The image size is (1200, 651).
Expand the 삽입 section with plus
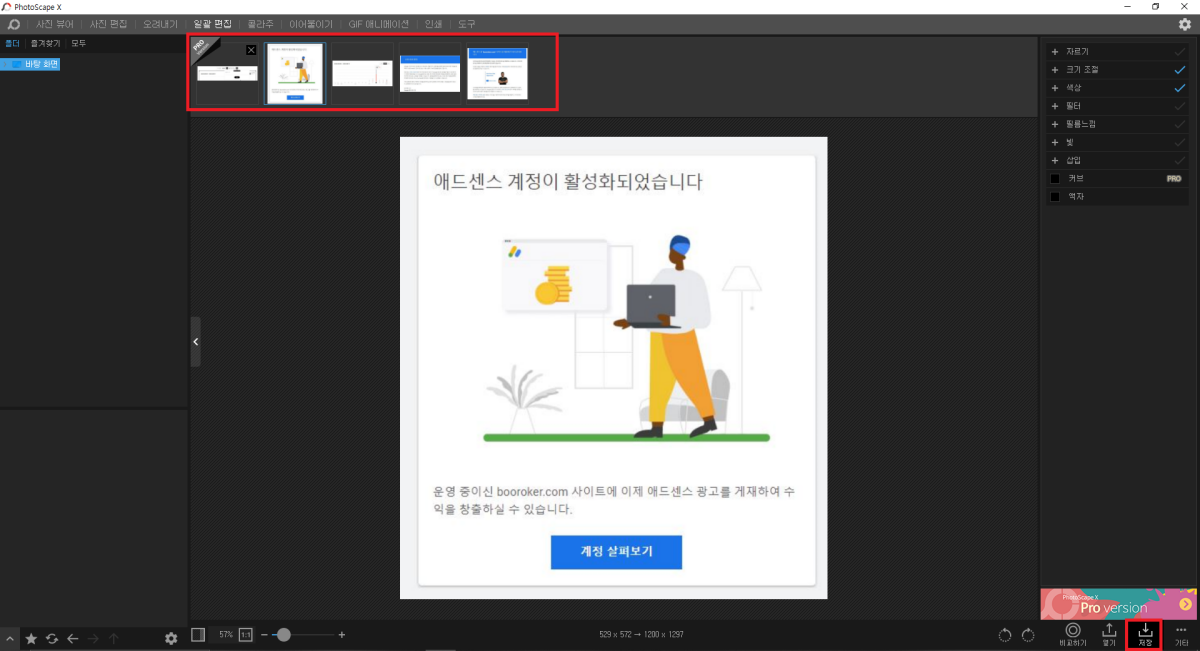(1055, 160)
